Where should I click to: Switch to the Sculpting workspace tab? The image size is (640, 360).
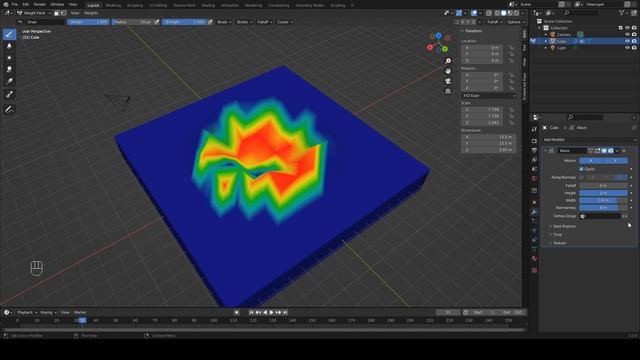pyautogui.click(x=135, y=5)
